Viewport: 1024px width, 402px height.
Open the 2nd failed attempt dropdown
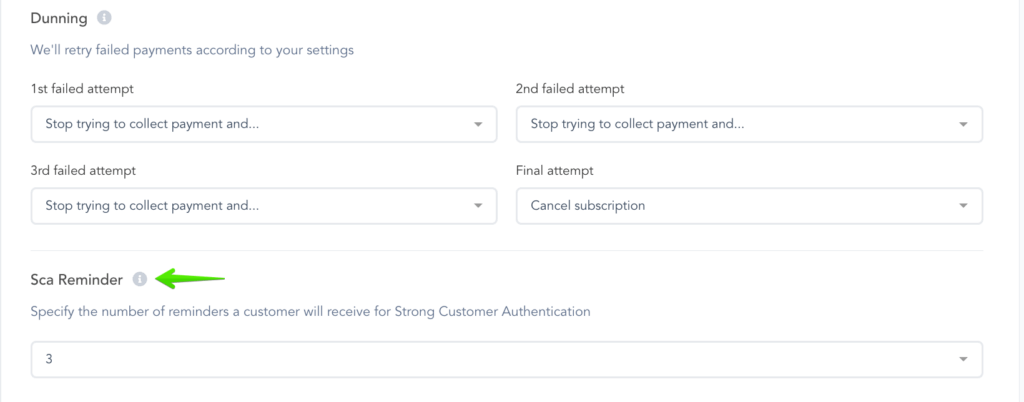(x=748, y=124)
